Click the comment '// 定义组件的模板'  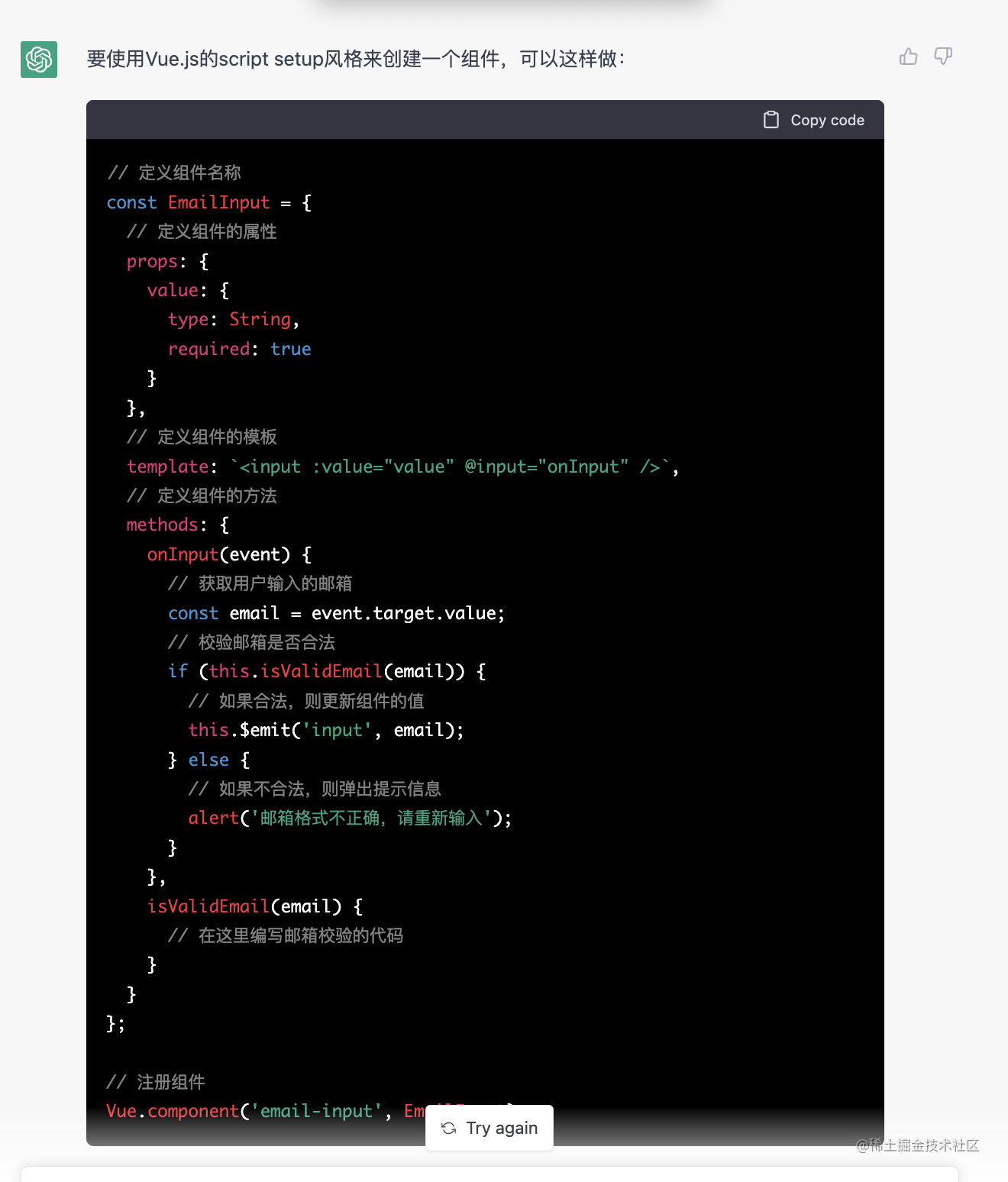tap(202, 437)
